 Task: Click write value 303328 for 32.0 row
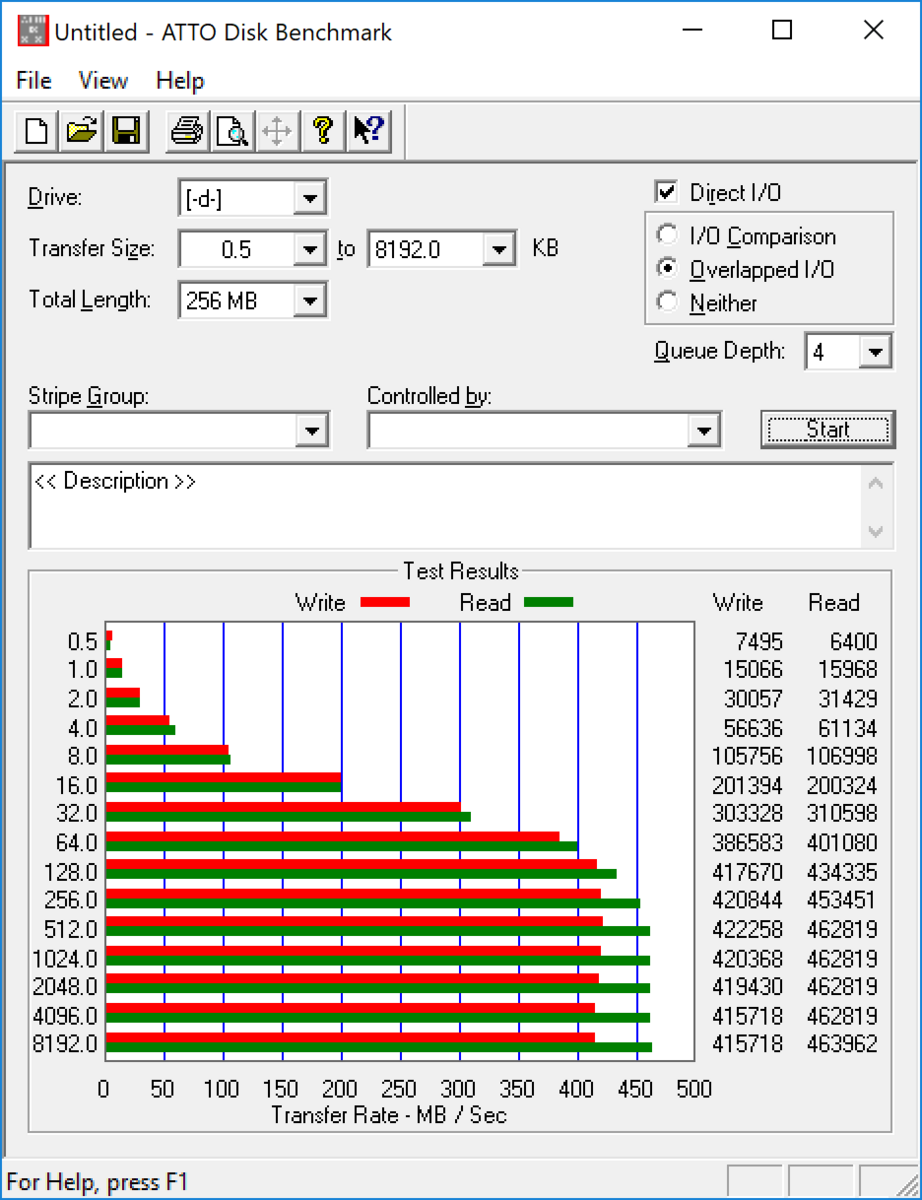point(747,814)
